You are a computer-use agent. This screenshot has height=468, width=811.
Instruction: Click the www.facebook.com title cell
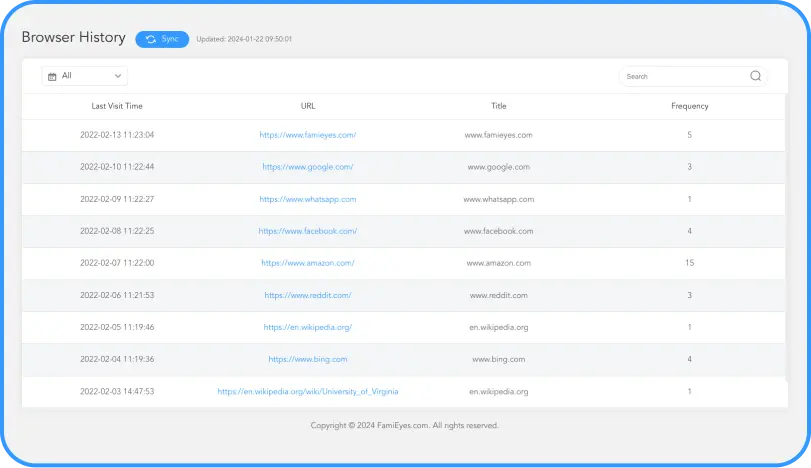pos(499,231)
